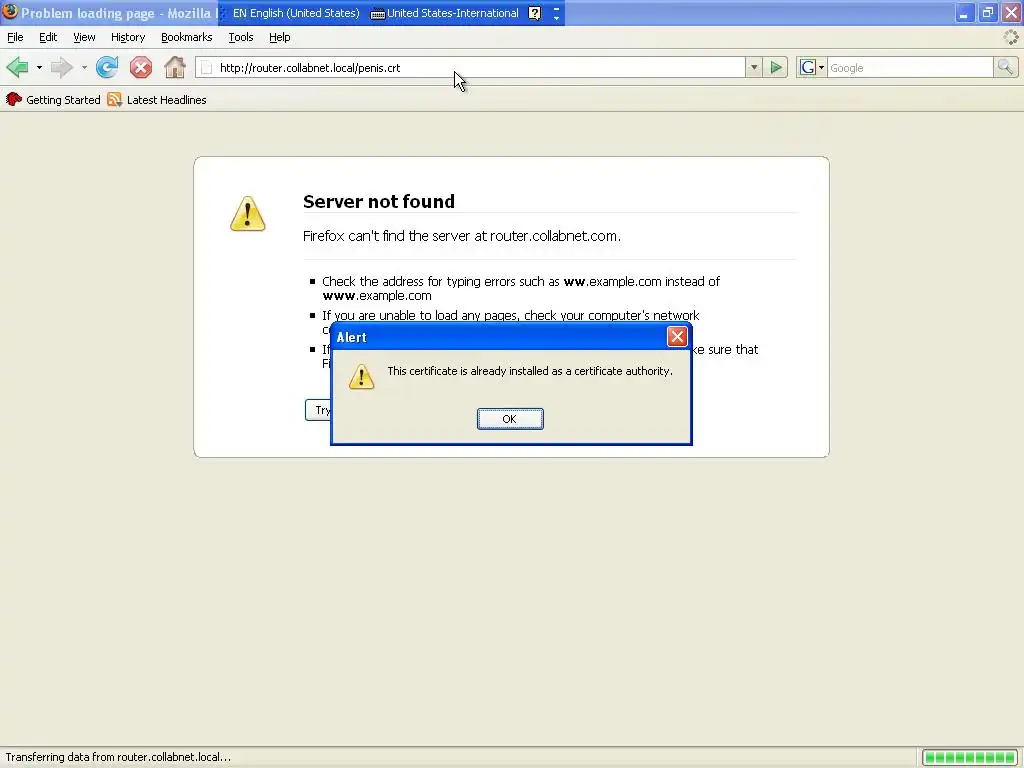Image resolution: width=1024 pixels, height=768 pixels.
Task: Click the loading throbber icon
Action: tap(1010, 37)
